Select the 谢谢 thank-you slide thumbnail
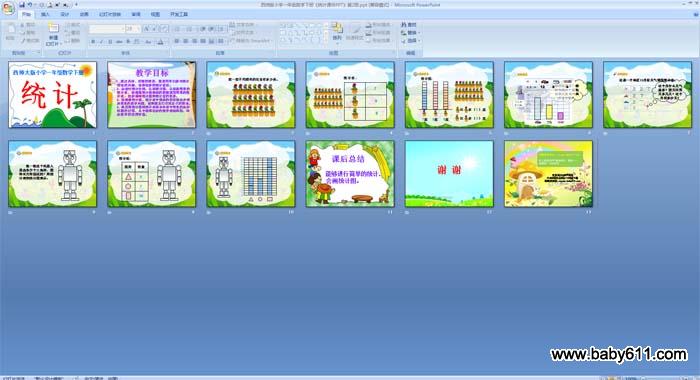700x380 pixels. click(449, 174)
